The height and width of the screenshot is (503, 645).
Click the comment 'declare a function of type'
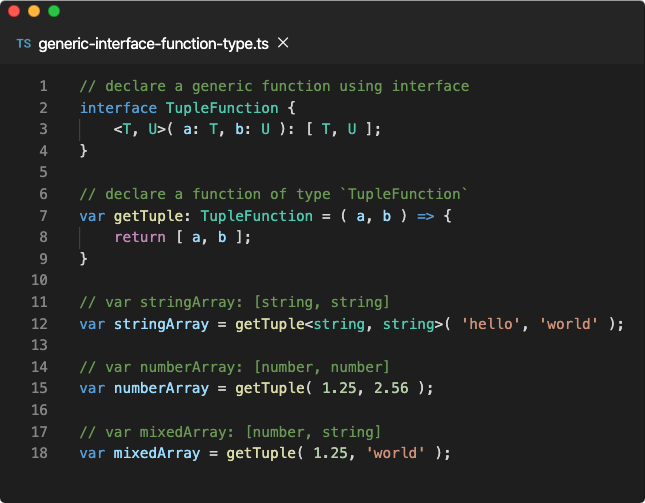click(x=274, y=194)
